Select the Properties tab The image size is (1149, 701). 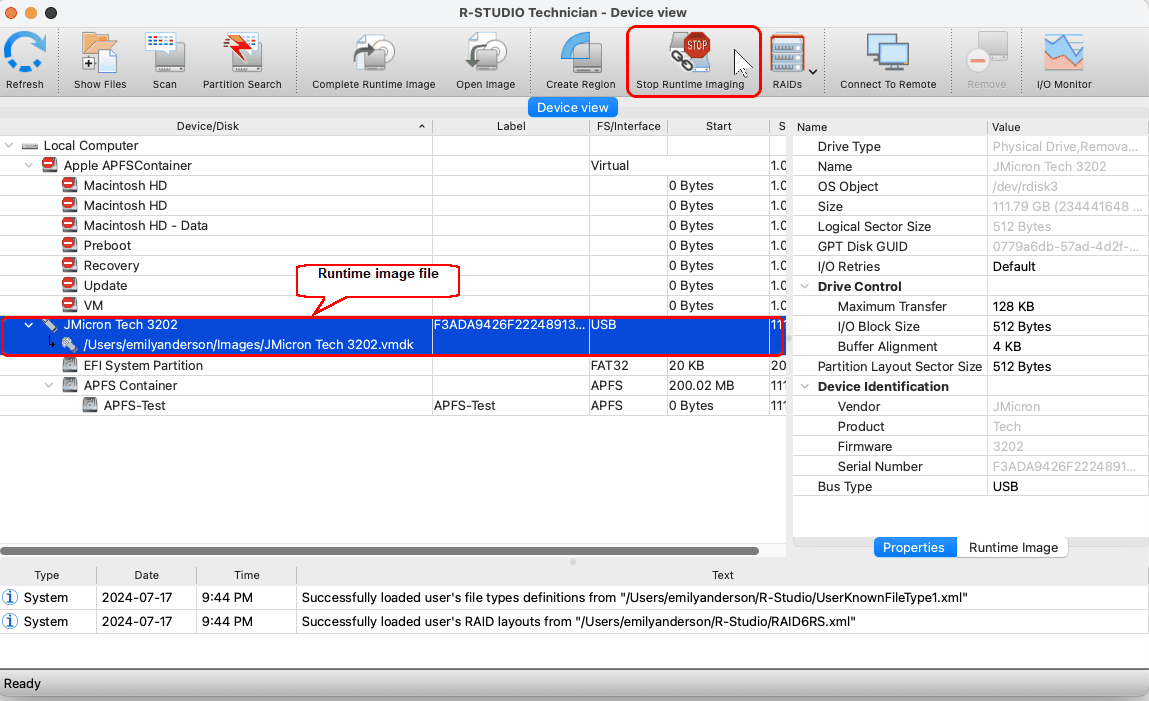pyautogui.click(x=914, y=547)
